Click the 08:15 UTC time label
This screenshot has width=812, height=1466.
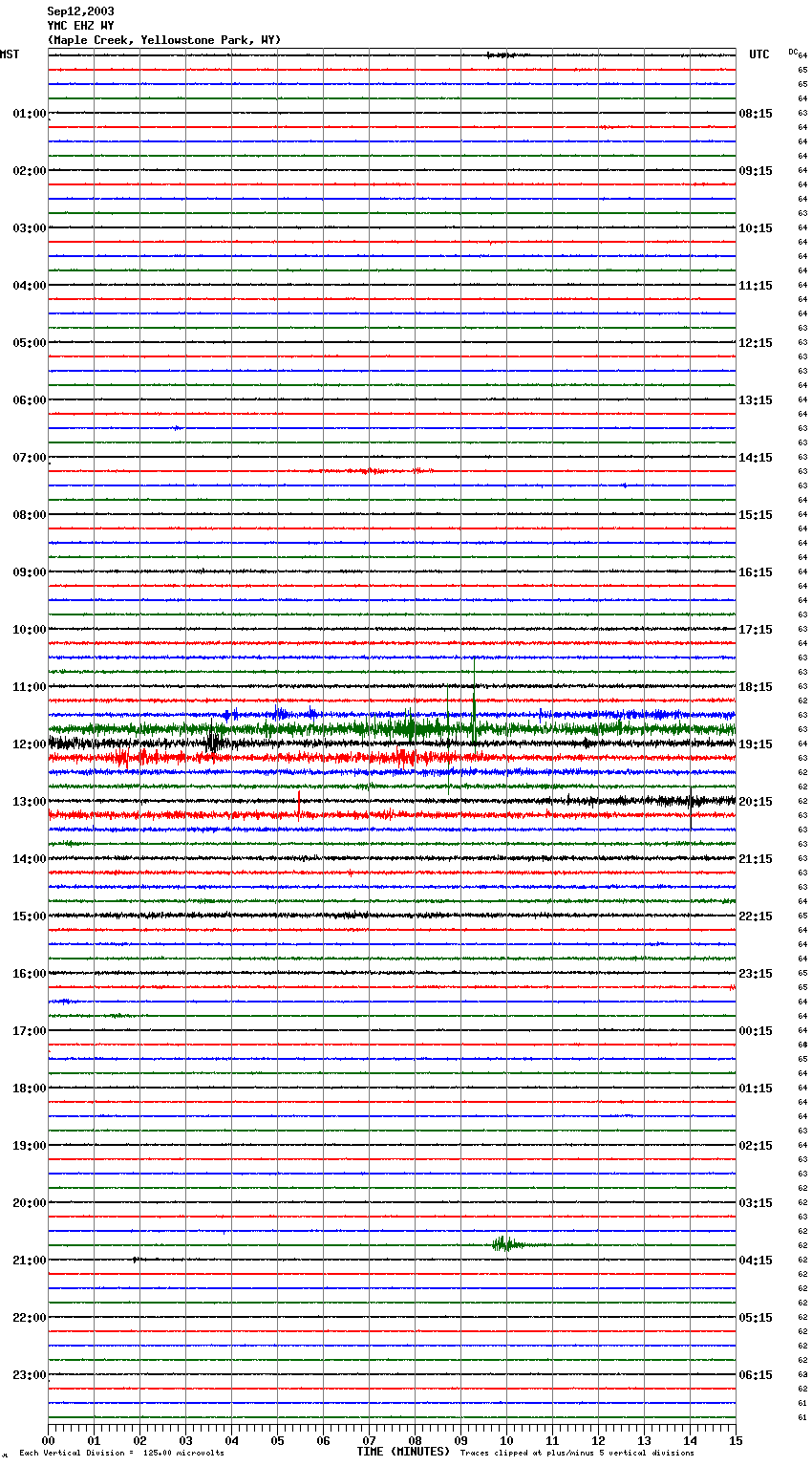tap(756, 114)
